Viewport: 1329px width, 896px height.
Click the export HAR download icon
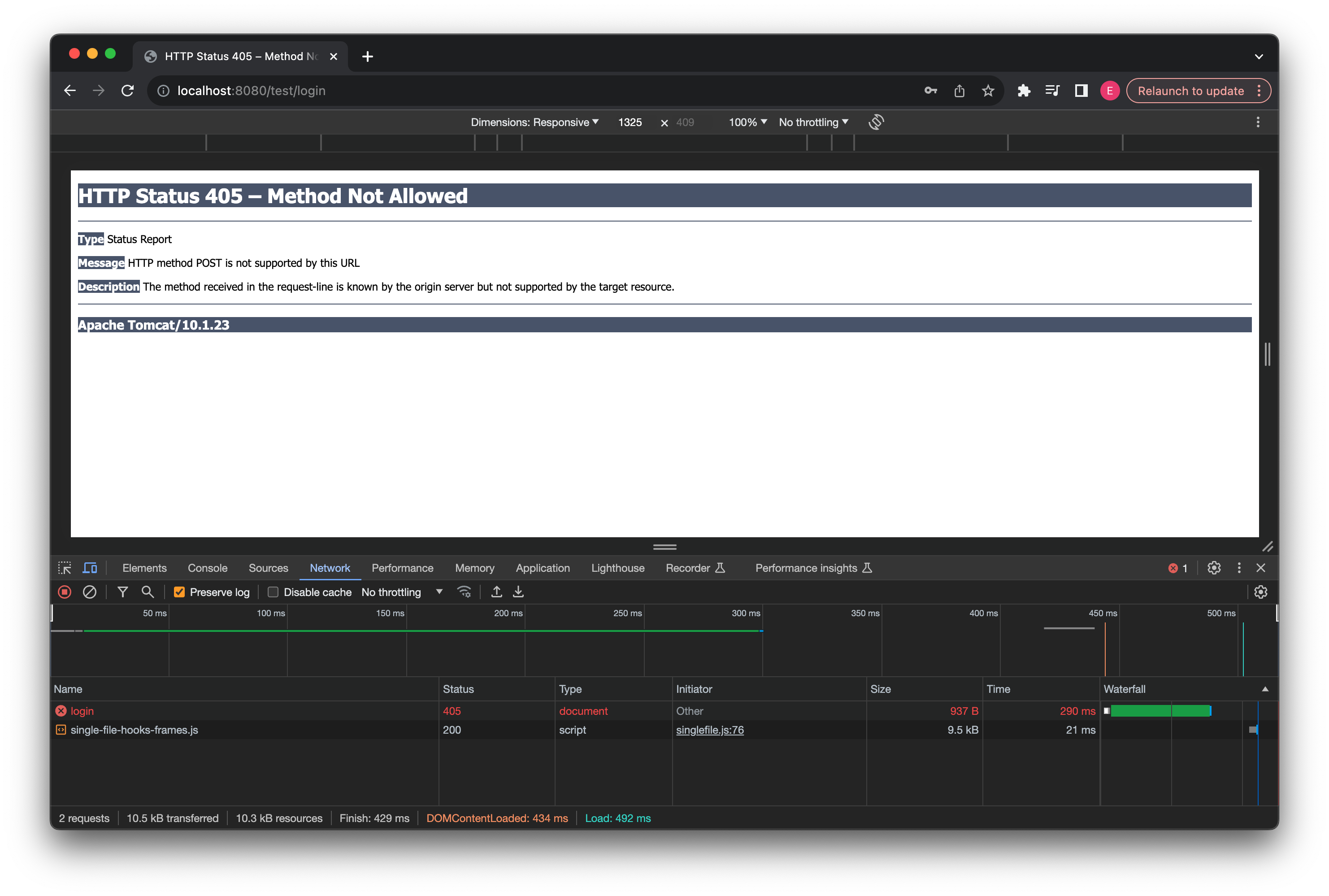pos(518,592)
